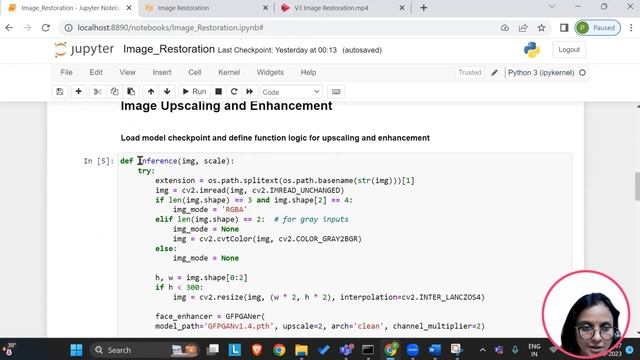Open the cell type Code dropdown

(291, 92)
